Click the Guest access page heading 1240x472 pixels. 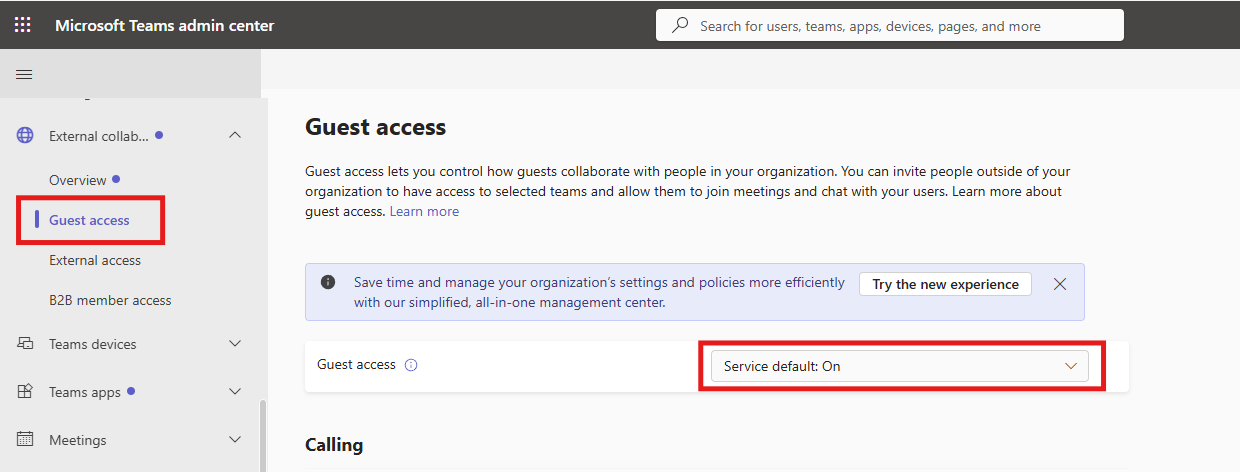pyautogui.click(x=375, y=127)
